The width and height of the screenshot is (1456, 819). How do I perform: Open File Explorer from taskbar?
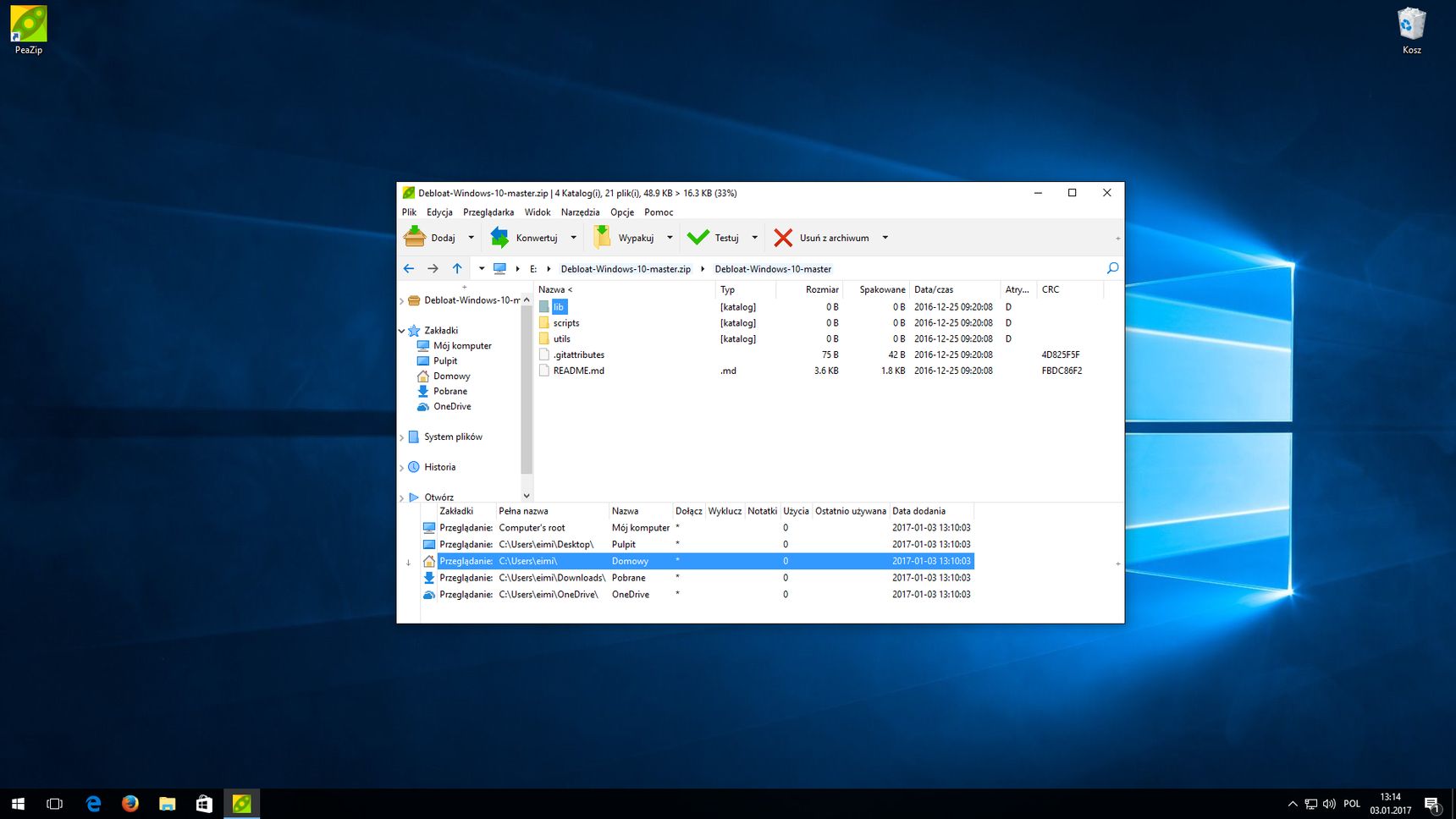[x=168, y=804]
